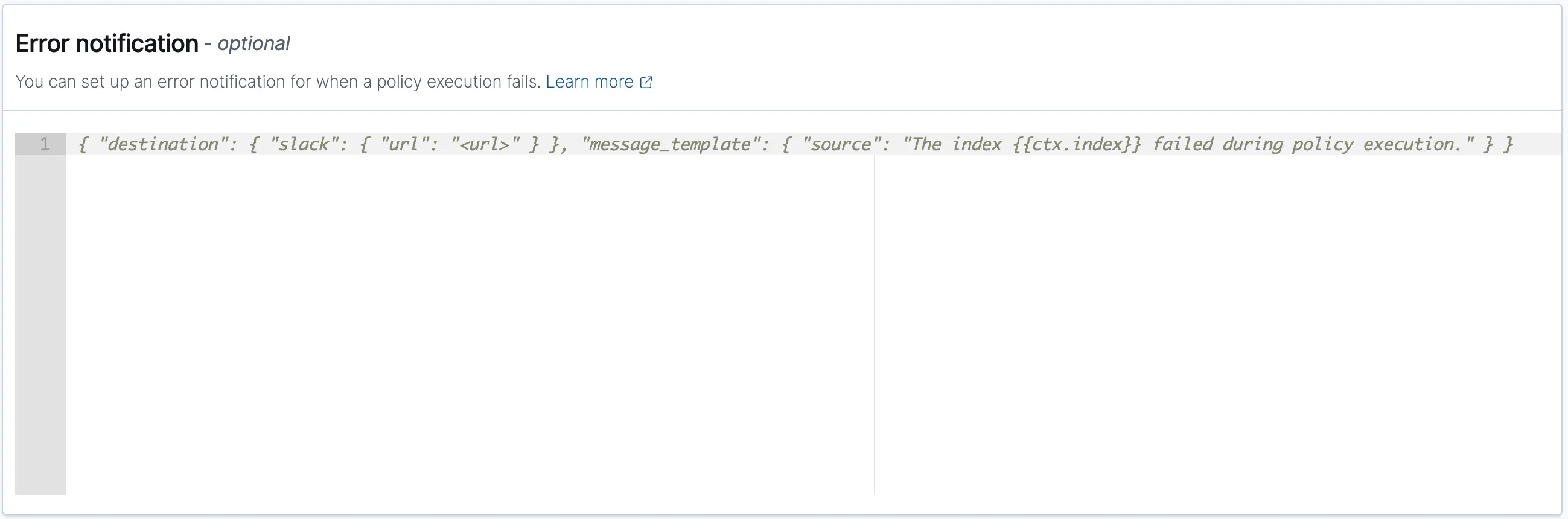Click the Error notification heading
Image resolution: width=1568 pixels, height=519 pixels.
click(x=106, y=44)
